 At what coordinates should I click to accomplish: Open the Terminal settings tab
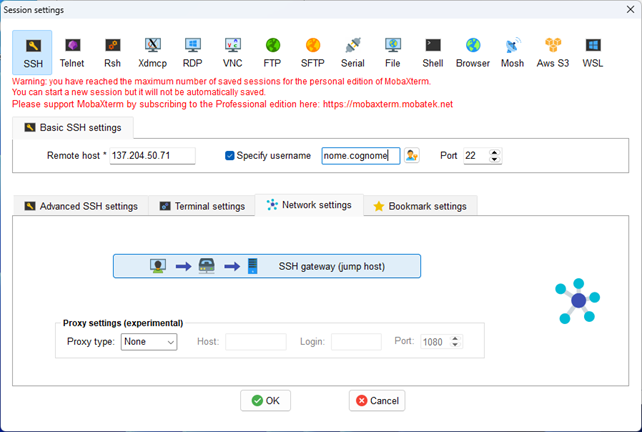[202, 206]
